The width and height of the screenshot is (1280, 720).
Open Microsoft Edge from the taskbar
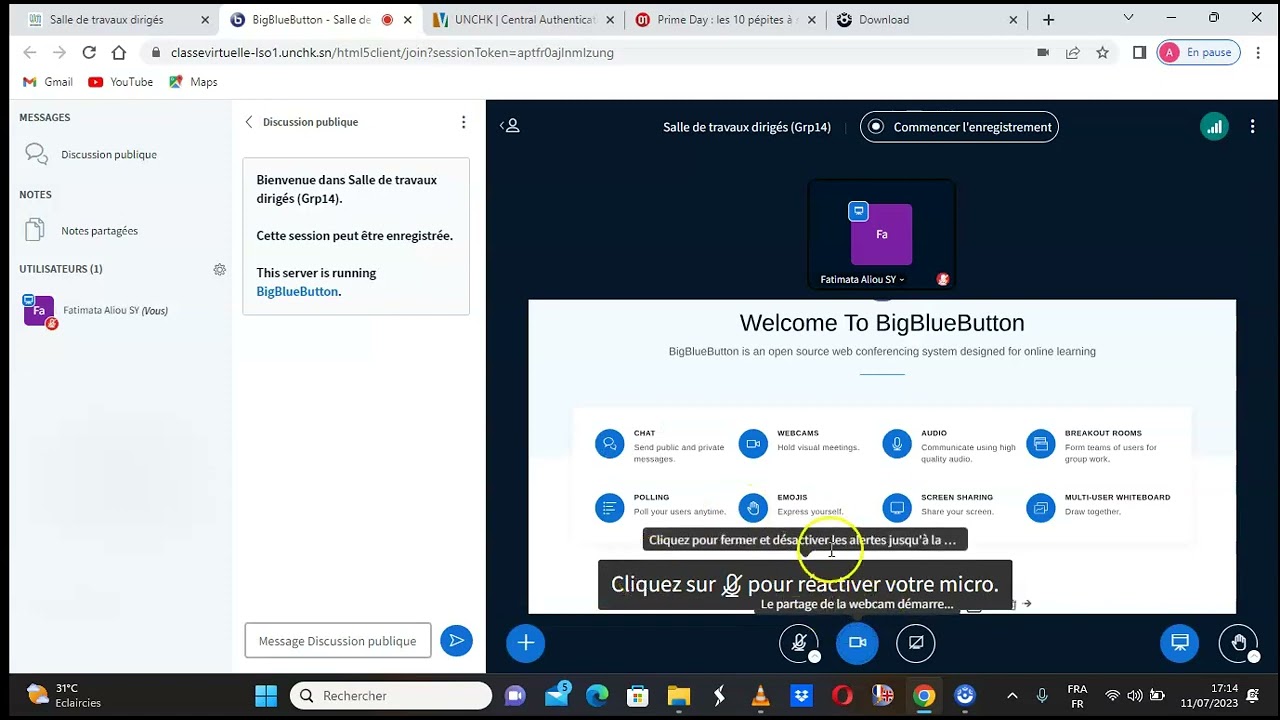tap(596, 696)
